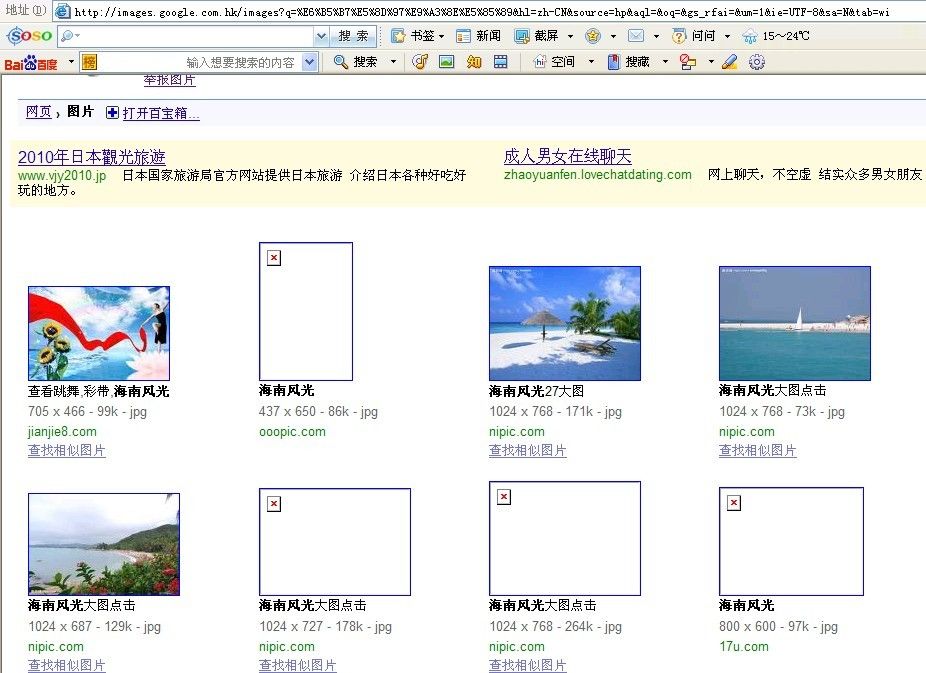Expand the 打开百宝箱 plus toggle

[x=112, y=113]
